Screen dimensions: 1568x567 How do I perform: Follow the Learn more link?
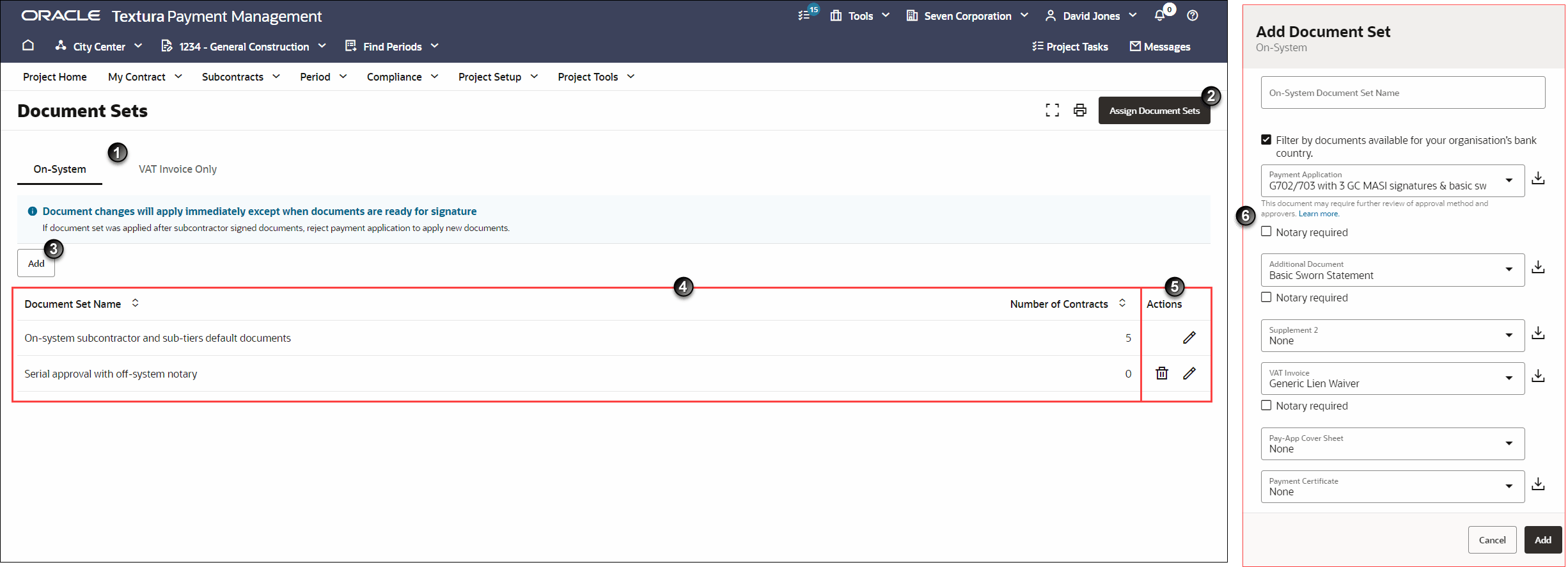tap(1319, 214)
